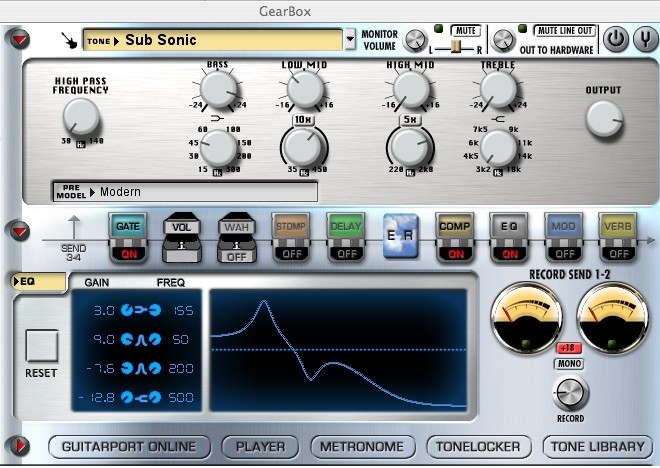Click the Monitor Volume knob
Image resolution: width=660 pixels, height=468 pixels.
coord(415,40)
